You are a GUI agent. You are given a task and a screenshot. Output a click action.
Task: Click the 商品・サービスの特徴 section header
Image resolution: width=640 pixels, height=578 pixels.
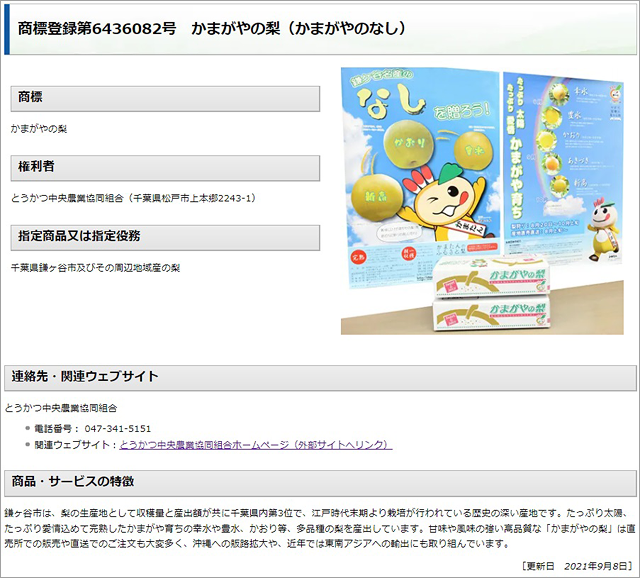coord(320,482)
